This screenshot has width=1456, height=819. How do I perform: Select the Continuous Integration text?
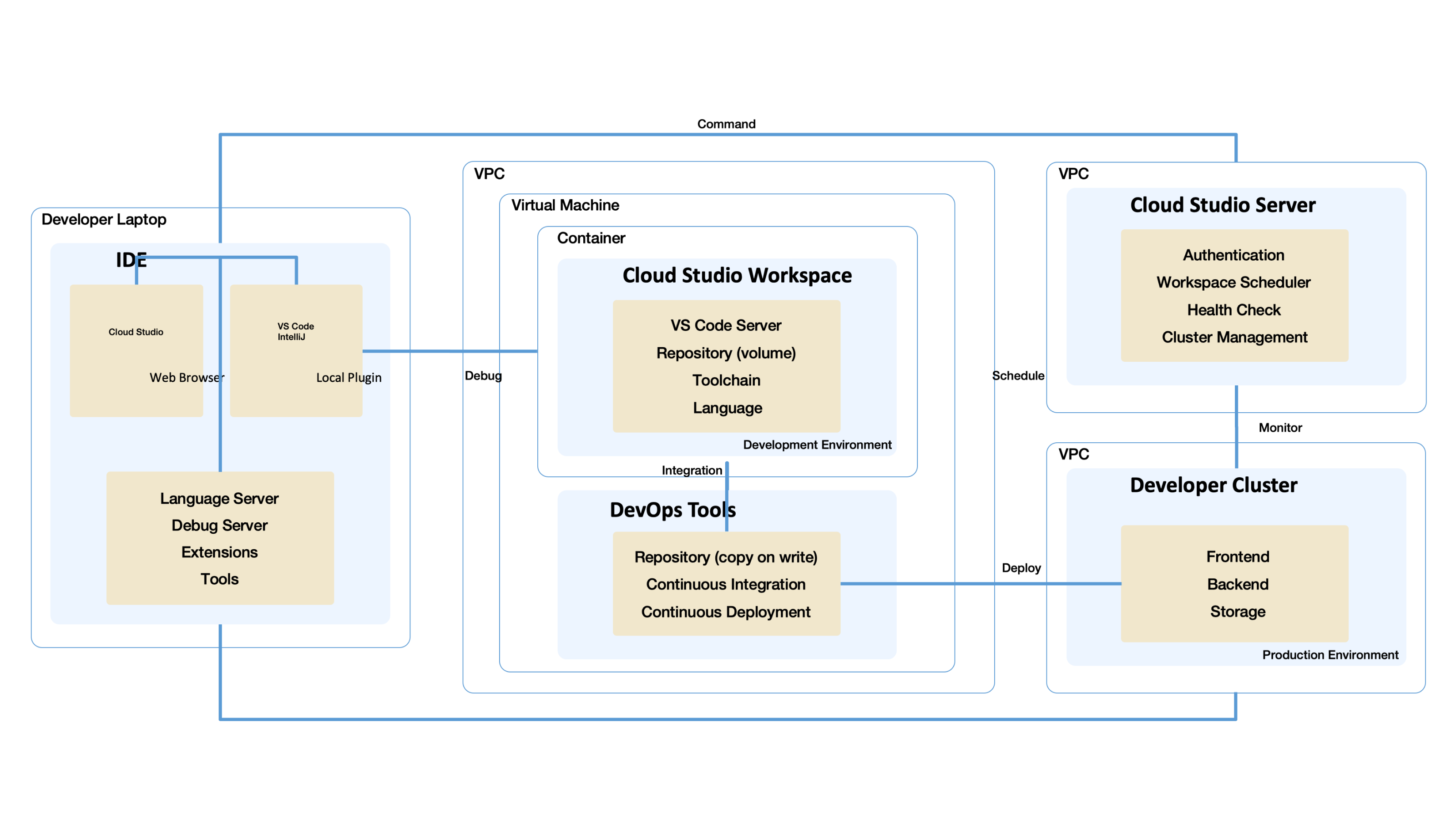click(726, 584)
